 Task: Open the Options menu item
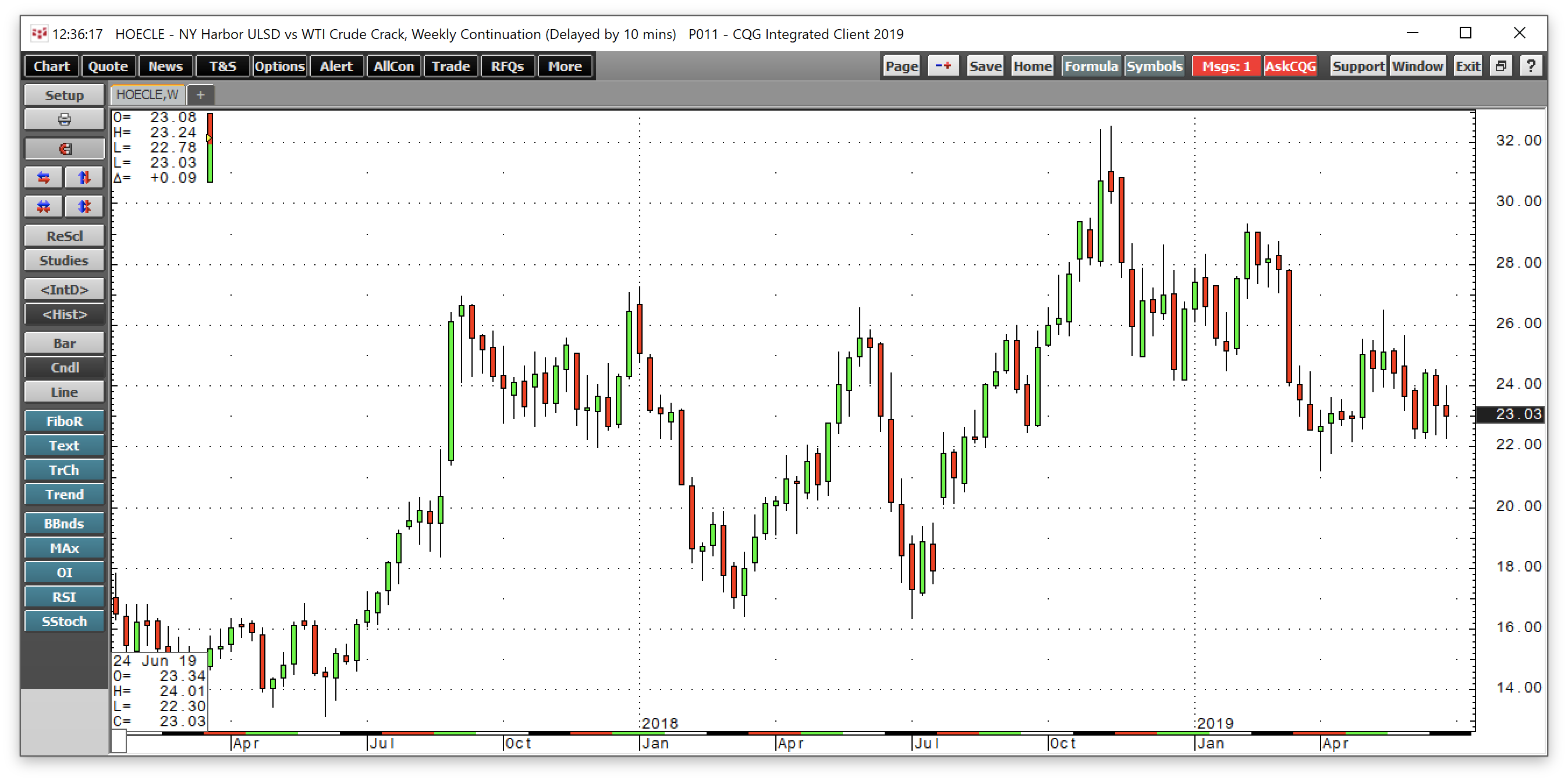click(279, 66)
